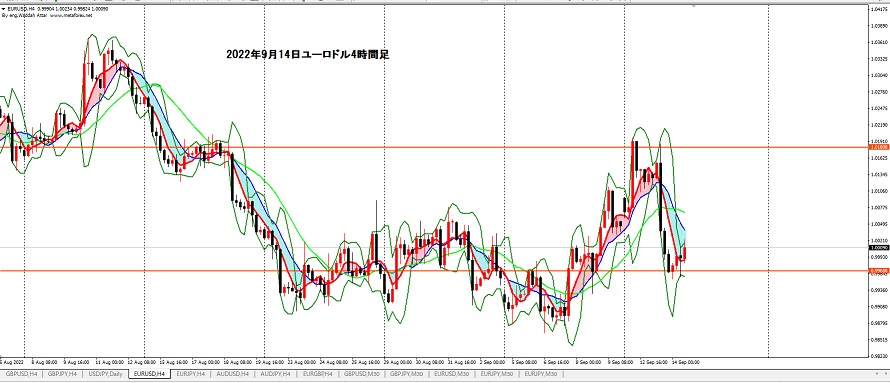Click the 1.04175 price axis label
890x383 pixels.
[x=879, y=9]
